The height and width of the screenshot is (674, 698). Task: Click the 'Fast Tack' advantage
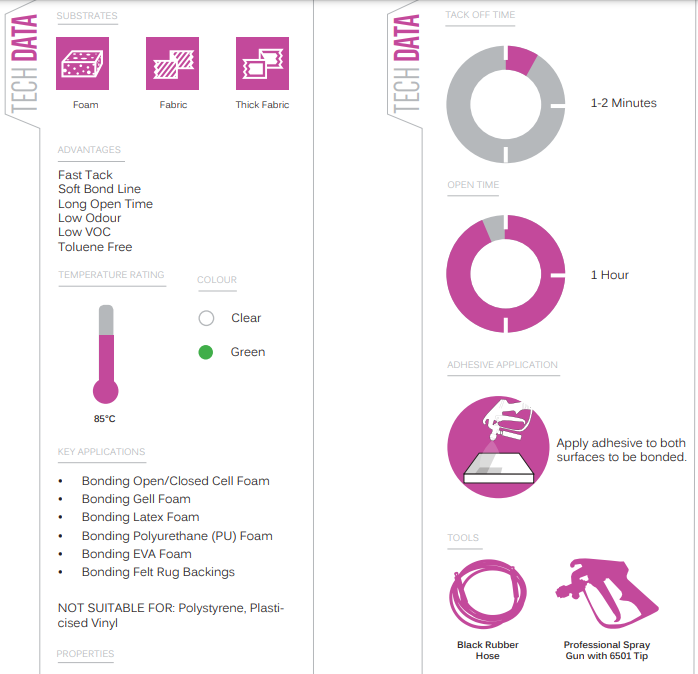pos(85,175)
